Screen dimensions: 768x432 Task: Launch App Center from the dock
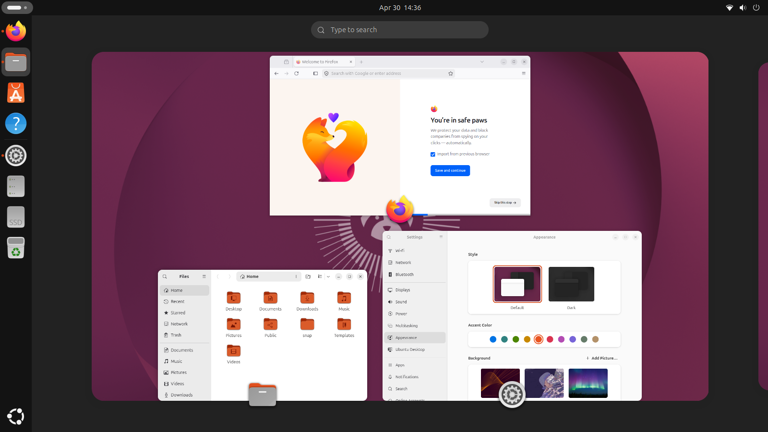click(x=16, y=93)
